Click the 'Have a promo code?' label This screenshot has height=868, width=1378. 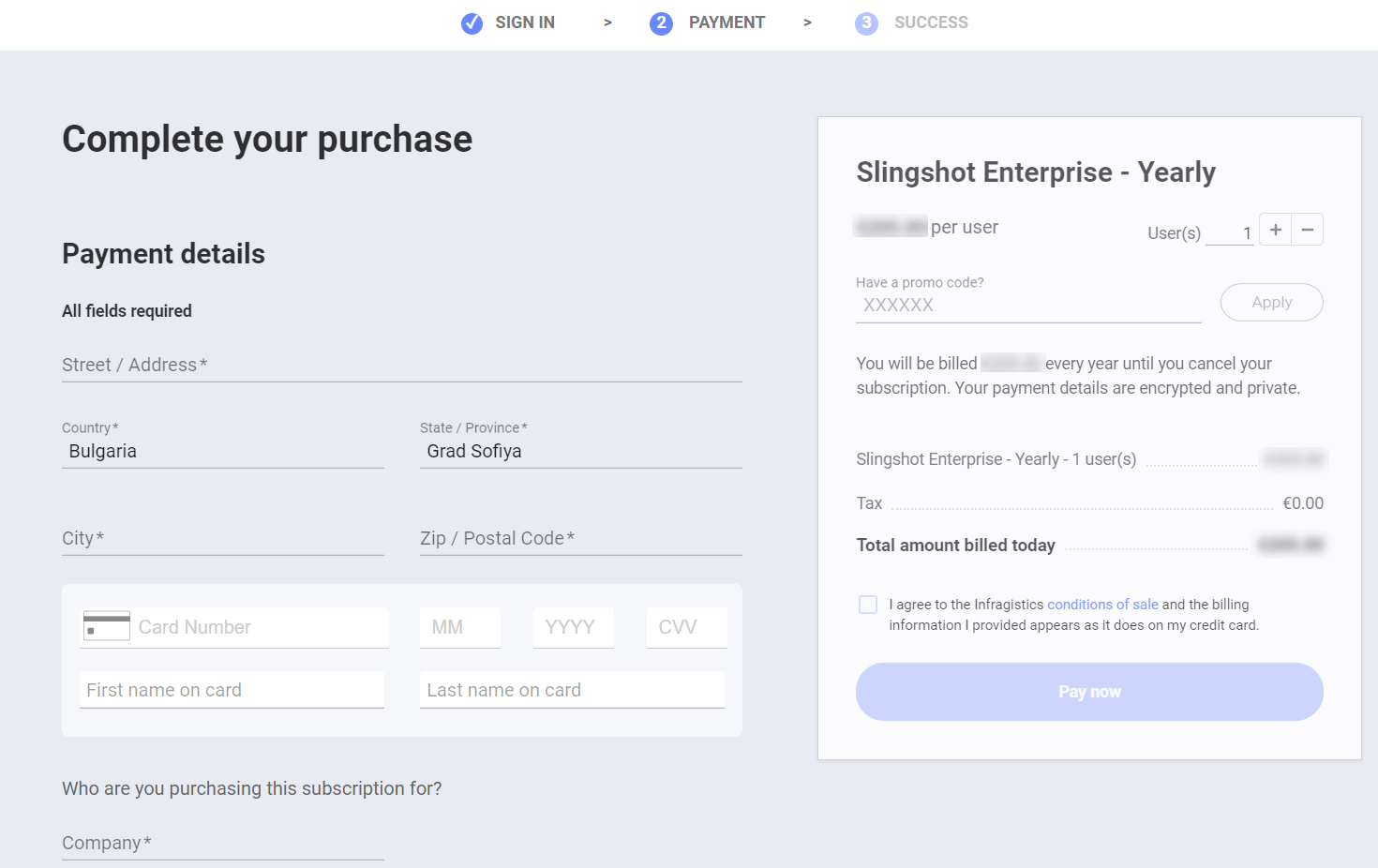(x=920, y=282)
